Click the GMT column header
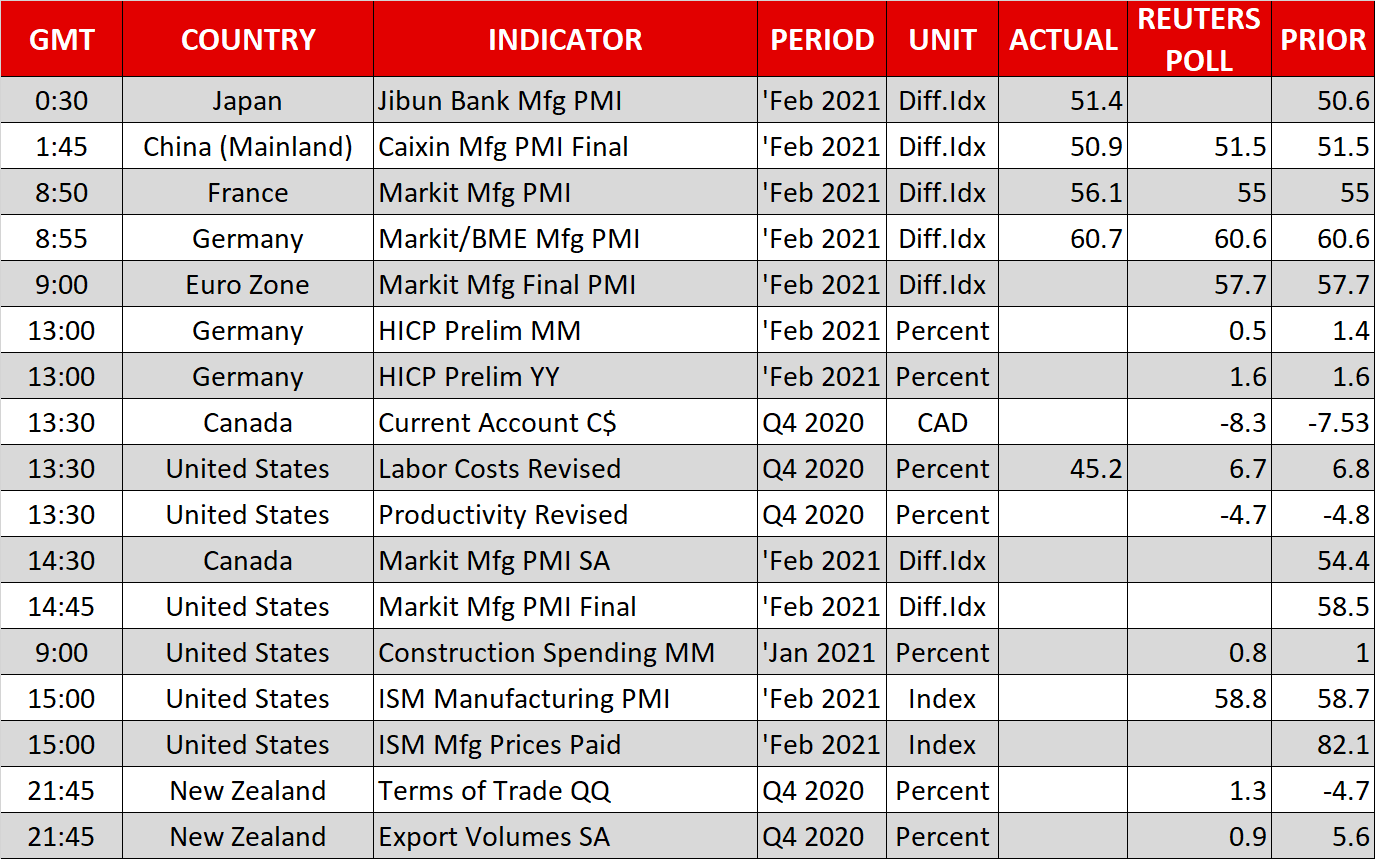This screenshot has width=1375, height=859. coord(61,40)
